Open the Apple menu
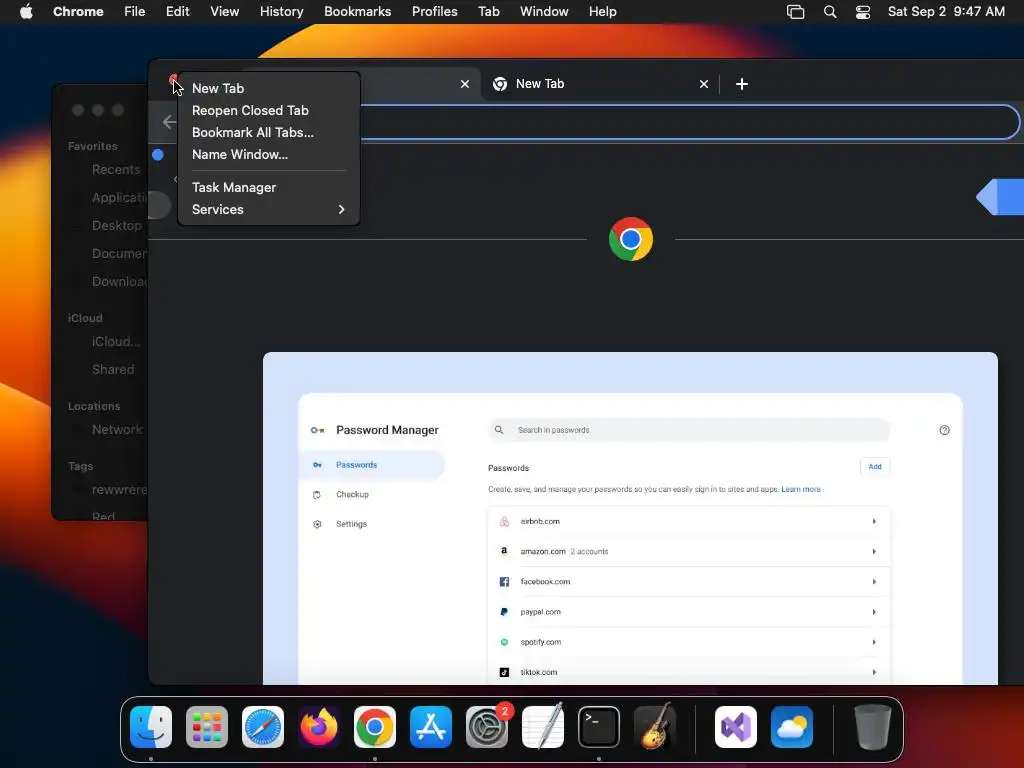 coord(26,11)
